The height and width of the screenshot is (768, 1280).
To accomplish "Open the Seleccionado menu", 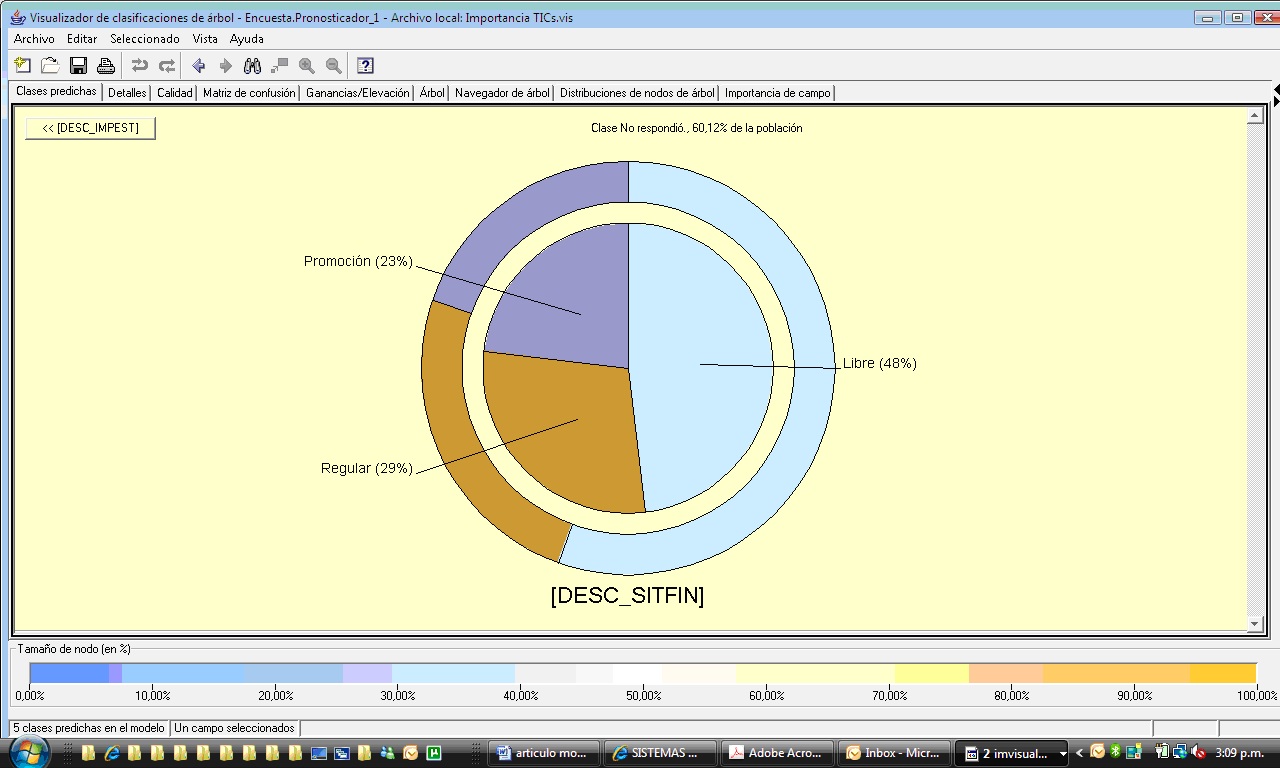I will click(144, 39).
